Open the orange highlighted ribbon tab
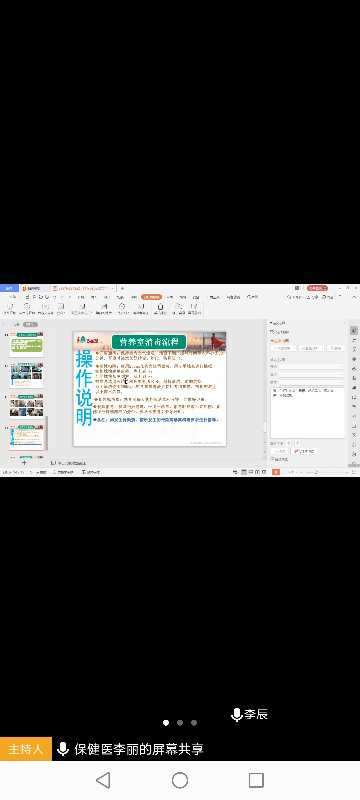The image size is (360, 800). (x=151, y=297)
